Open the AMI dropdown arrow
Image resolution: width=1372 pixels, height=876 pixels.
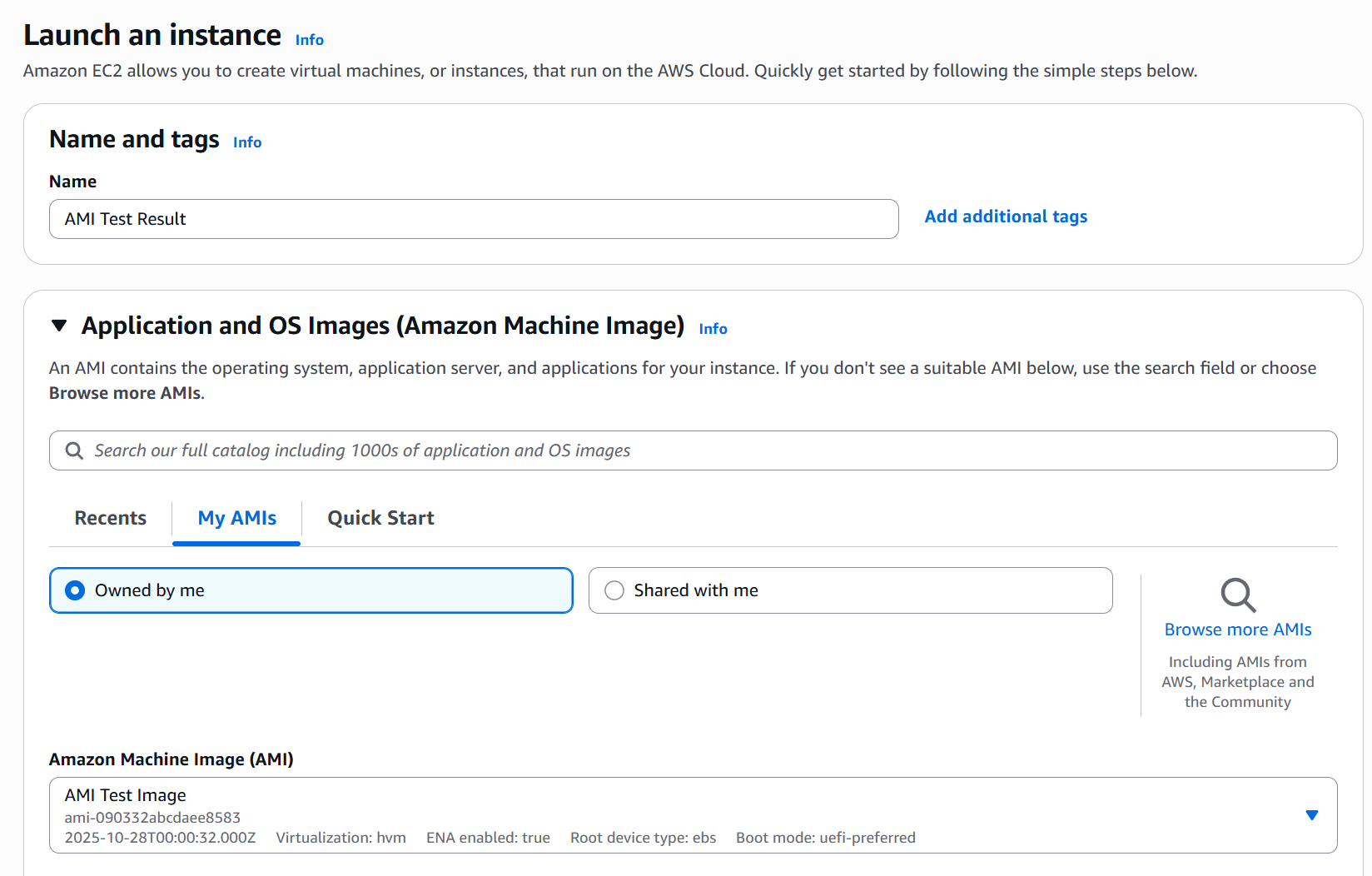tap(1311, 815)
